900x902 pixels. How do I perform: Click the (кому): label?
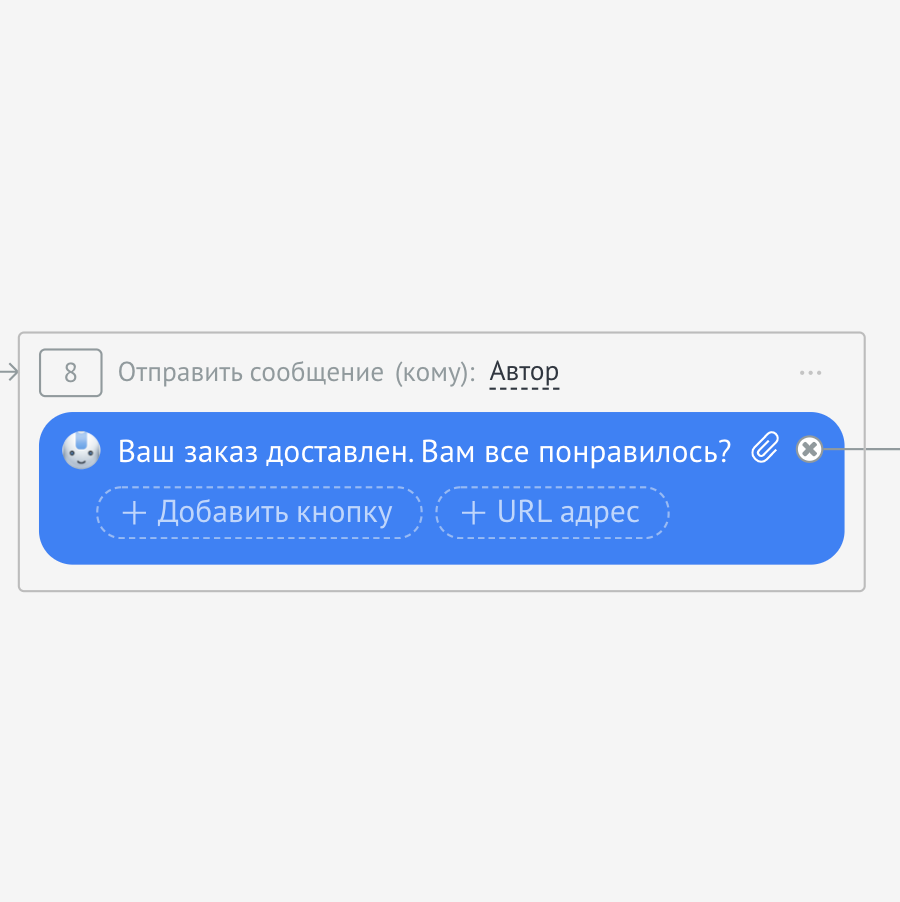tap(435, 373)
